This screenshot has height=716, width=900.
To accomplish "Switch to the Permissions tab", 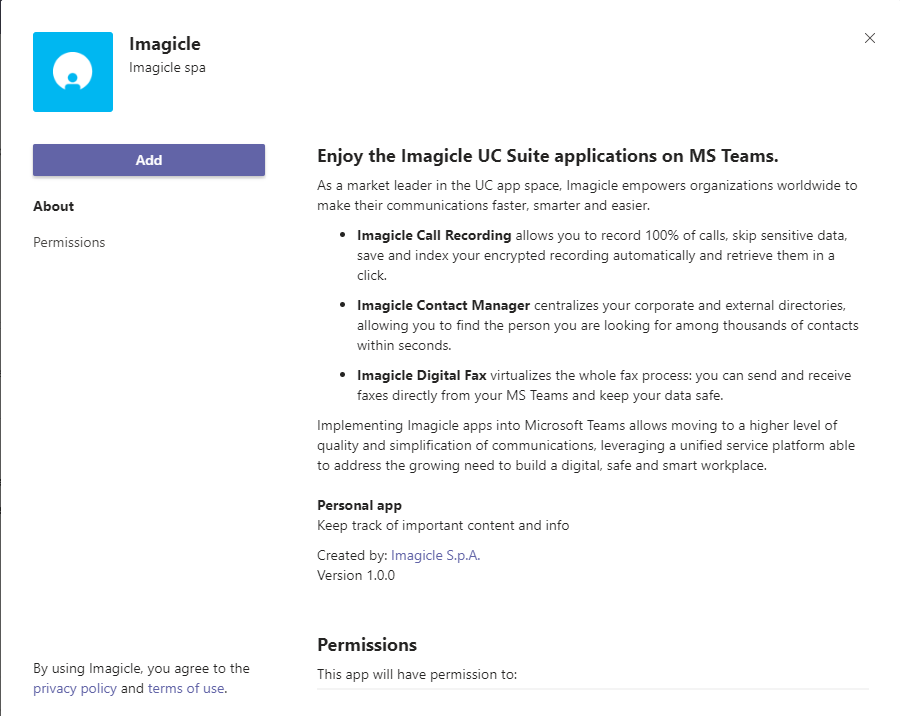I will [x=69, y=242].
